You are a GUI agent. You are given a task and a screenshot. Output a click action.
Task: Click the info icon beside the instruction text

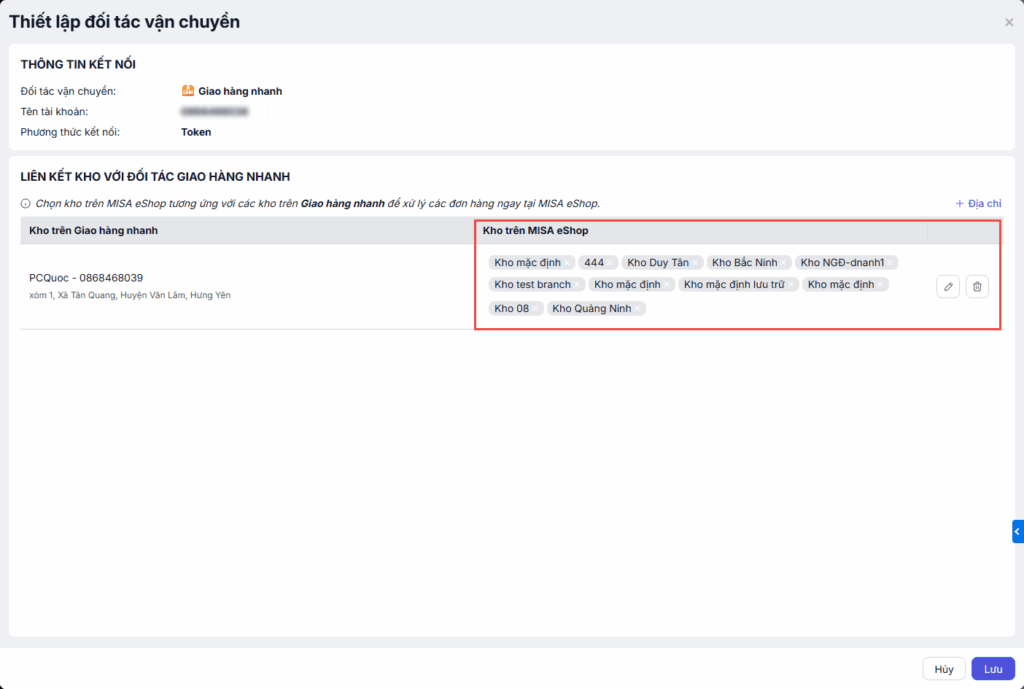pyautogui.click(x=25, y=204)
